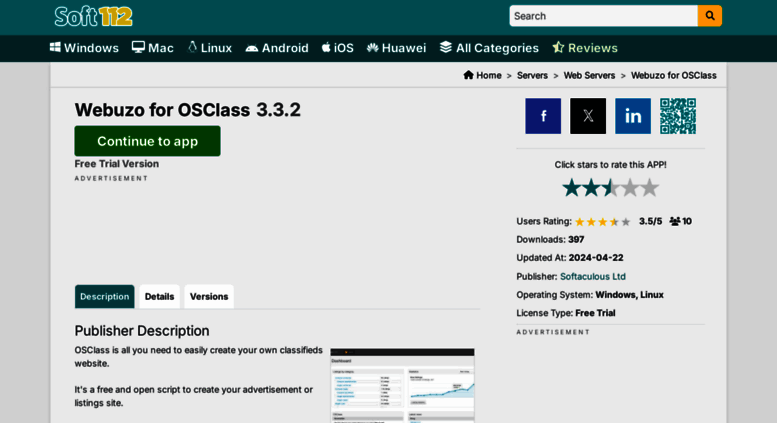Screen dimensions: 777x423
Task: Open the Windows category
Action: (x=84, y=48)
